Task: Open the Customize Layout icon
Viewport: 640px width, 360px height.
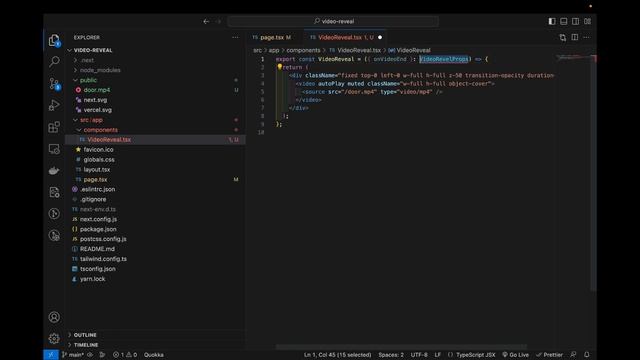Action: point(587,21)
